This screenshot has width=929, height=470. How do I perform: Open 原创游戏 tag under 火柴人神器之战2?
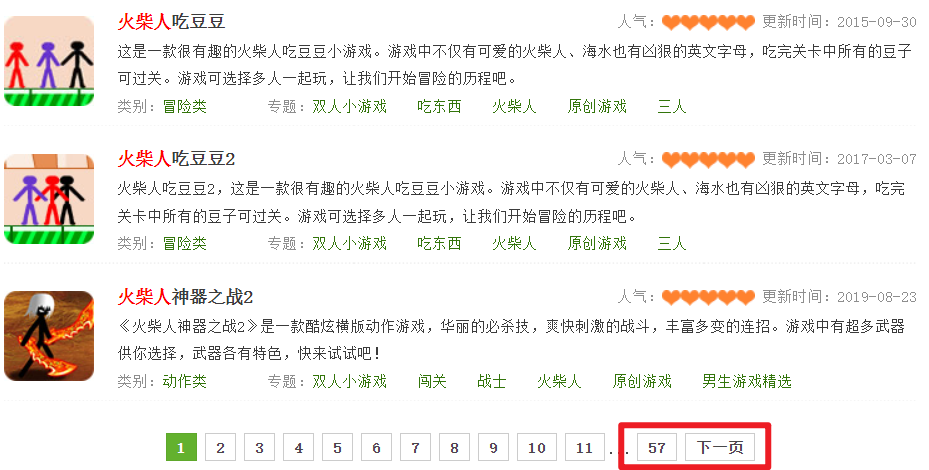point(642,381)
